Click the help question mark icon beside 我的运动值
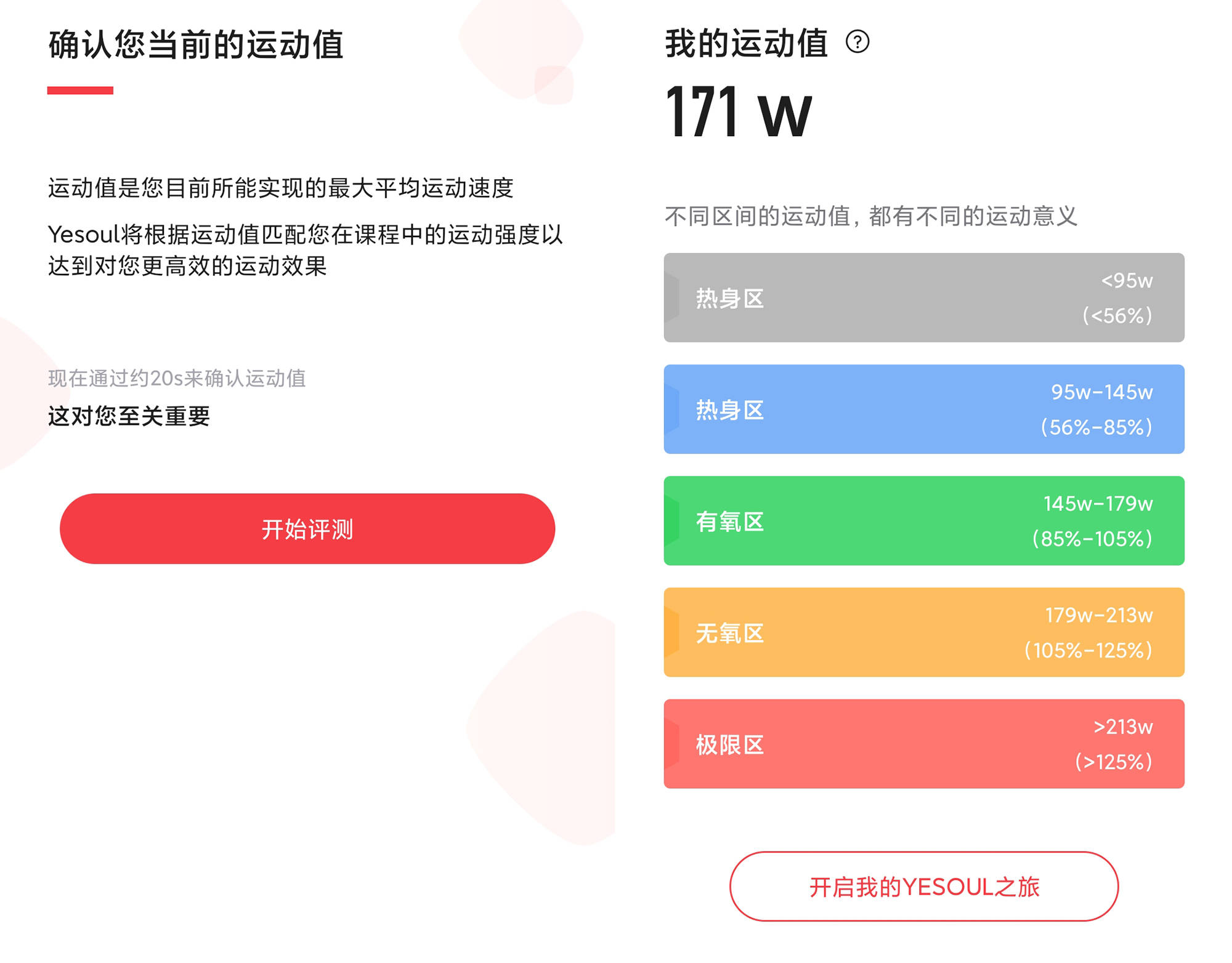 click(857, 42)
